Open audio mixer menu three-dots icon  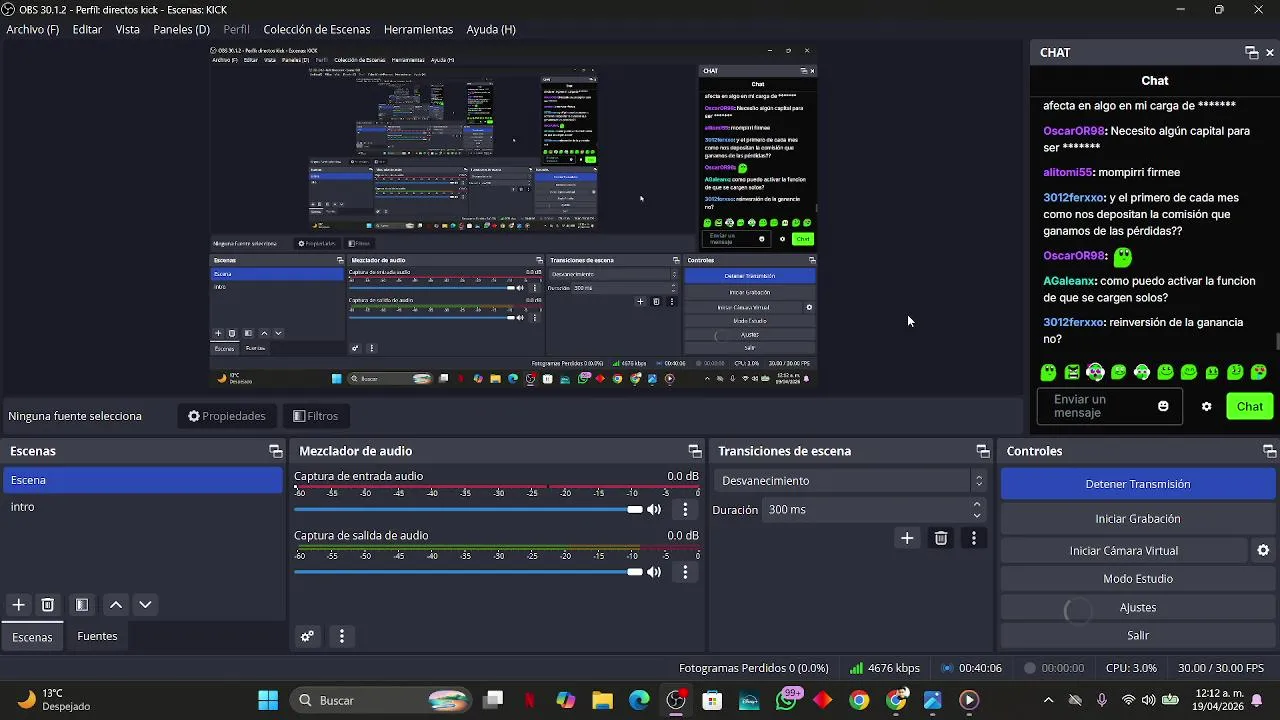point(342,636)
